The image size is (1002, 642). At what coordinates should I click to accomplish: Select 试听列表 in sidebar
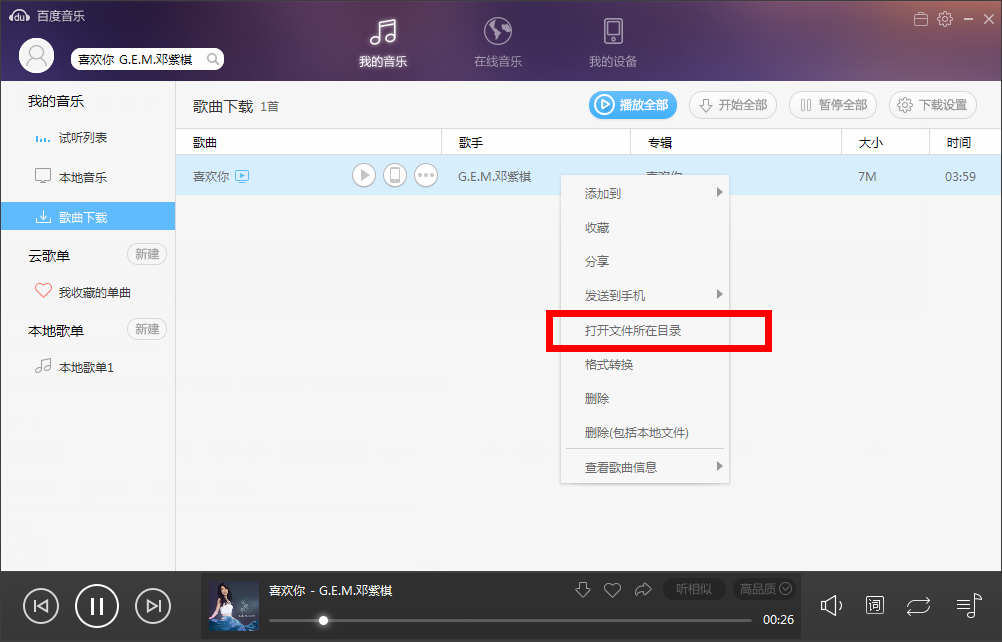point(88,138)
